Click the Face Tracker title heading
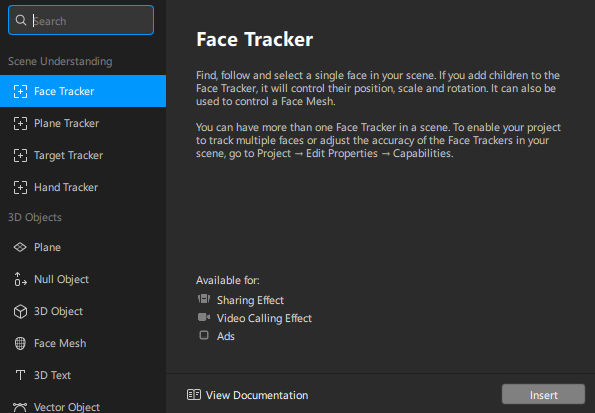The image size is (595, 413). tap(255, 39)
